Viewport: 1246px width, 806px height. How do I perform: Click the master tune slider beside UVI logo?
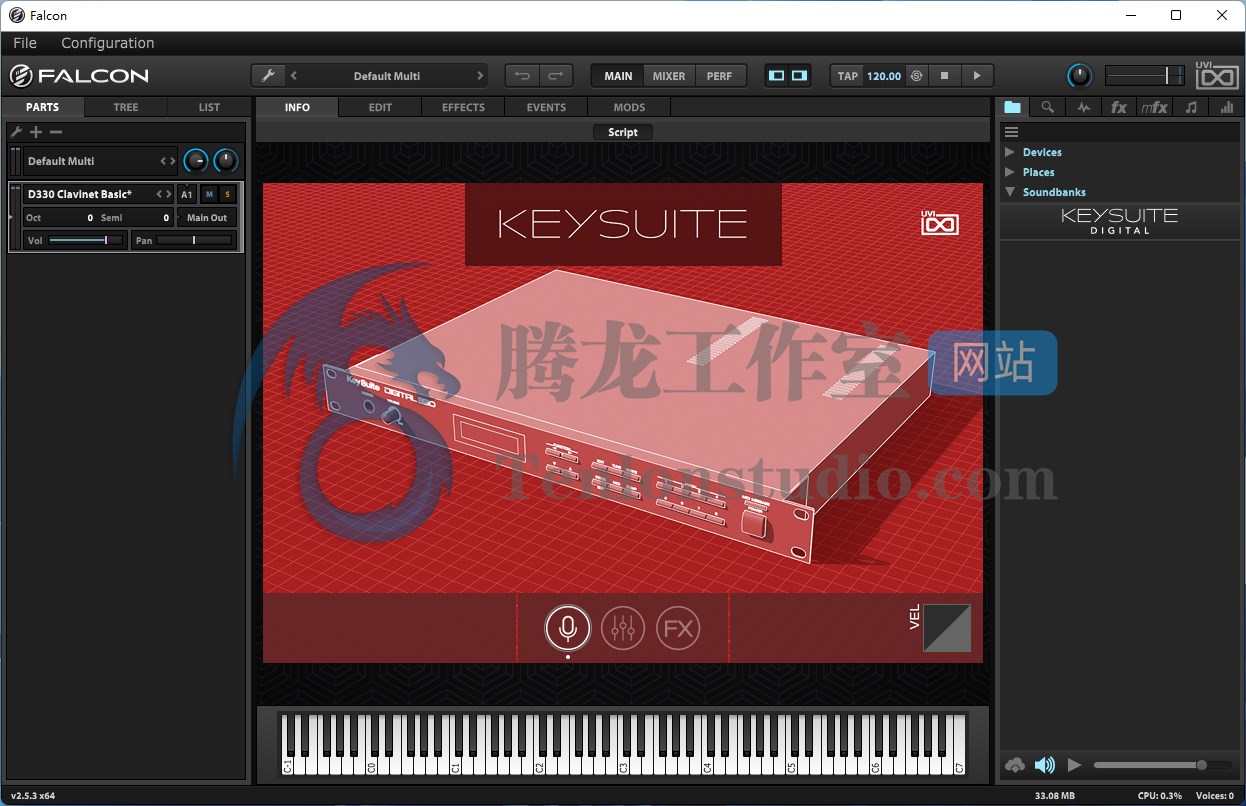click(1145, 76)
